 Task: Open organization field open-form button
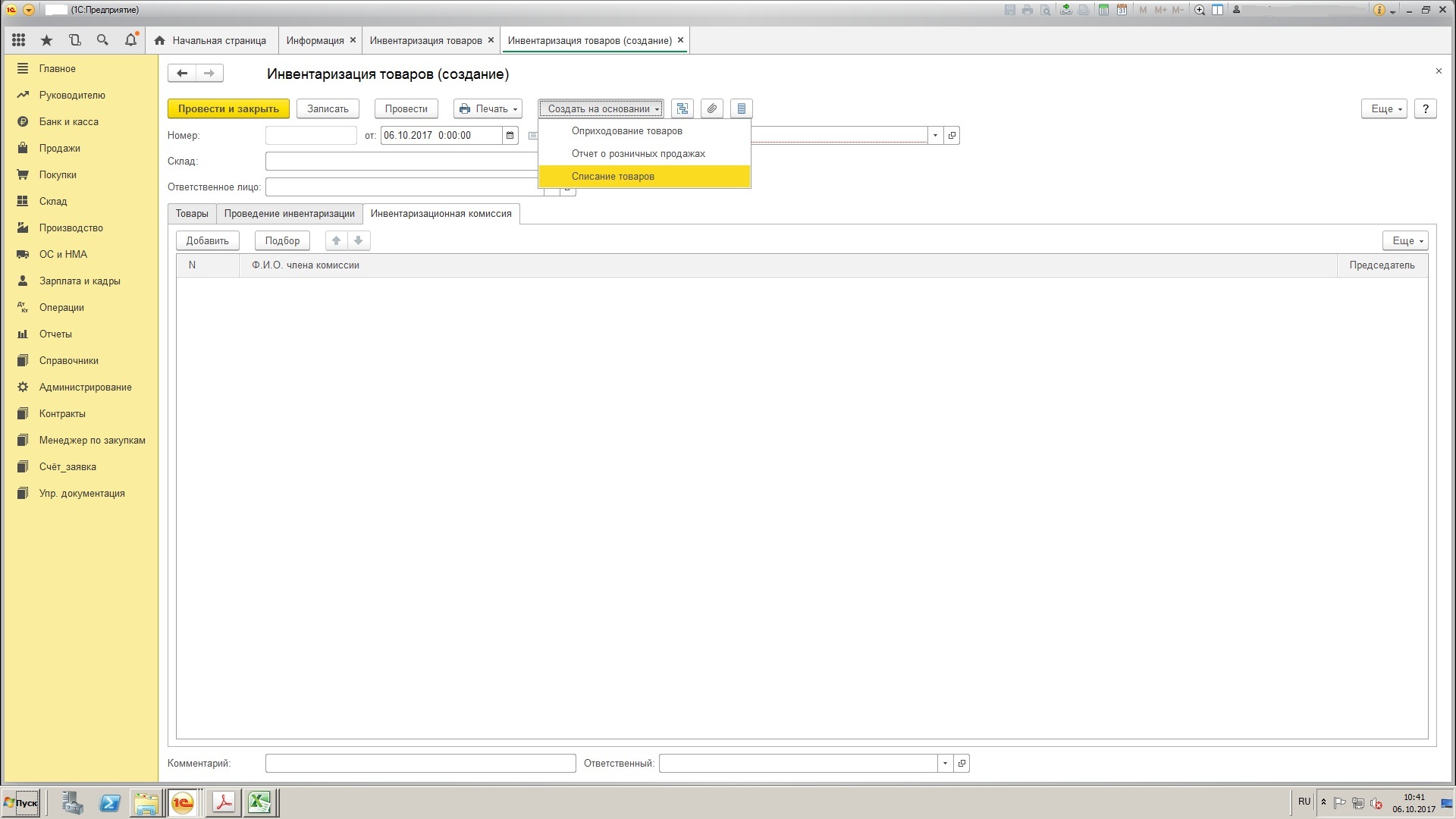coord(952,135)
